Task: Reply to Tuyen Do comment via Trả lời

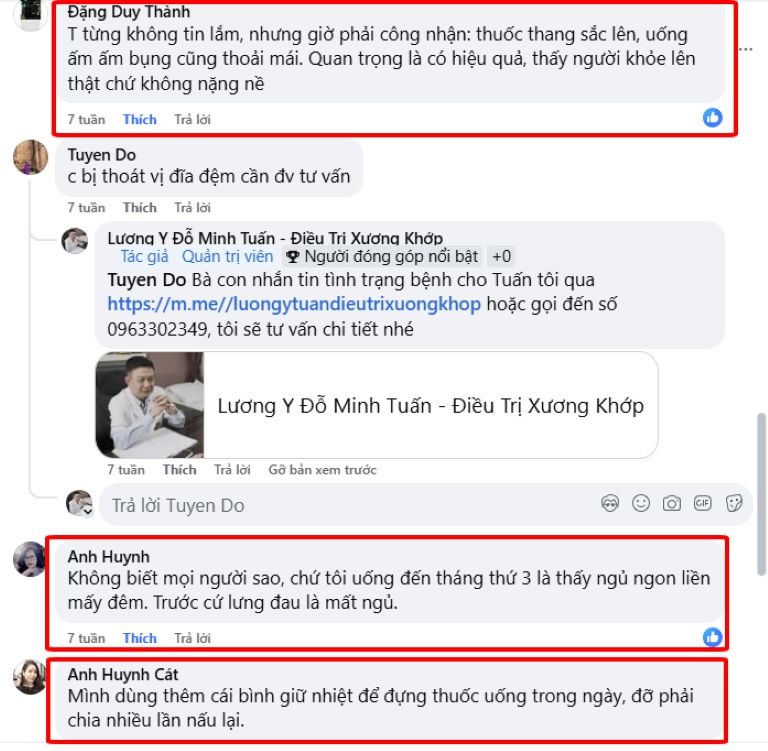Action: pyautogui.click(x=192, y=208)
